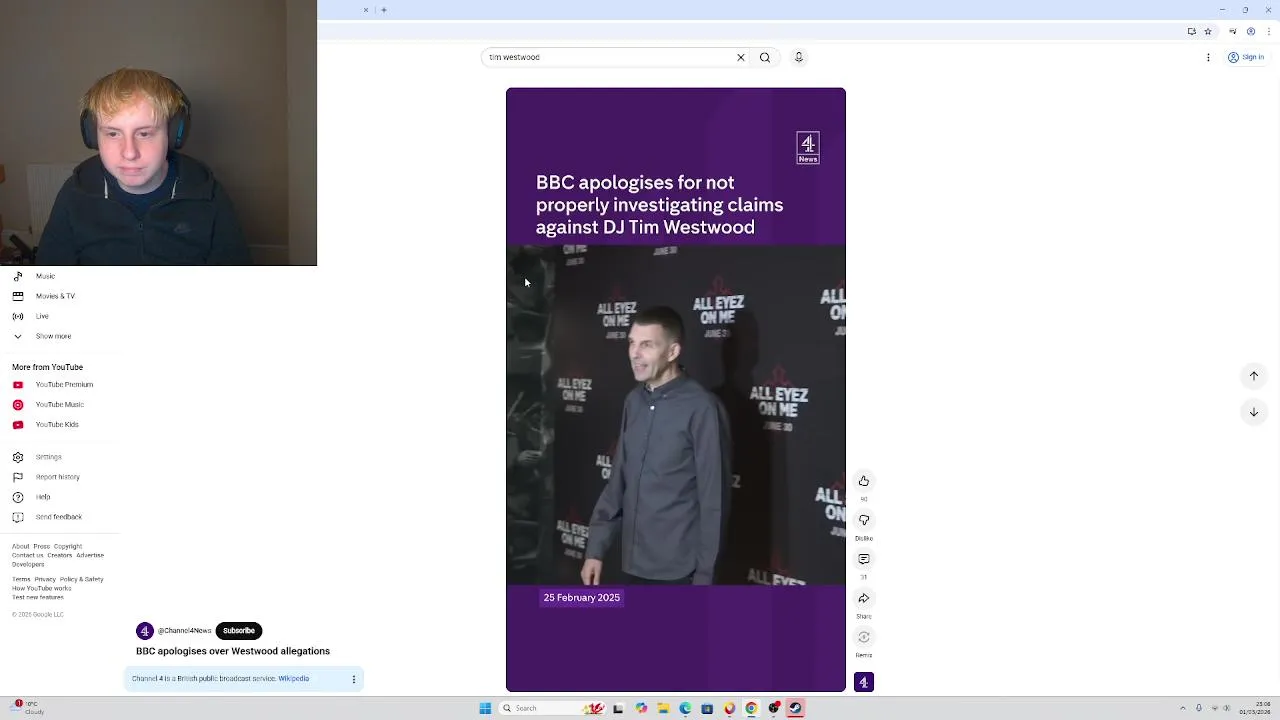Image resolution: width=1280 pixels, height=720 pixels.
Task: Click 'How YouTube works' footer link
Action: 41,588
